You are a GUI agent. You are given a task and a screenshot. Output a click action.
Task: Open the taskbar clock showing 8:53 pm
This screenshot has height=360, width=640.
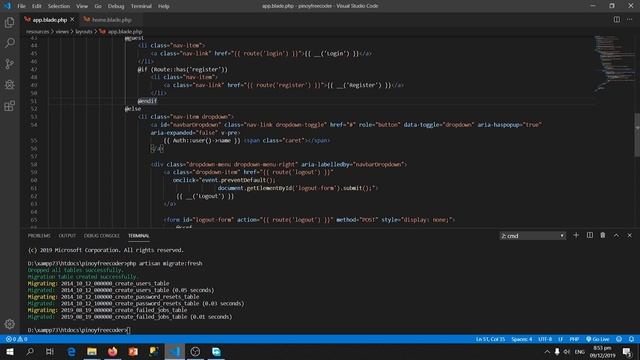point(602,351)
